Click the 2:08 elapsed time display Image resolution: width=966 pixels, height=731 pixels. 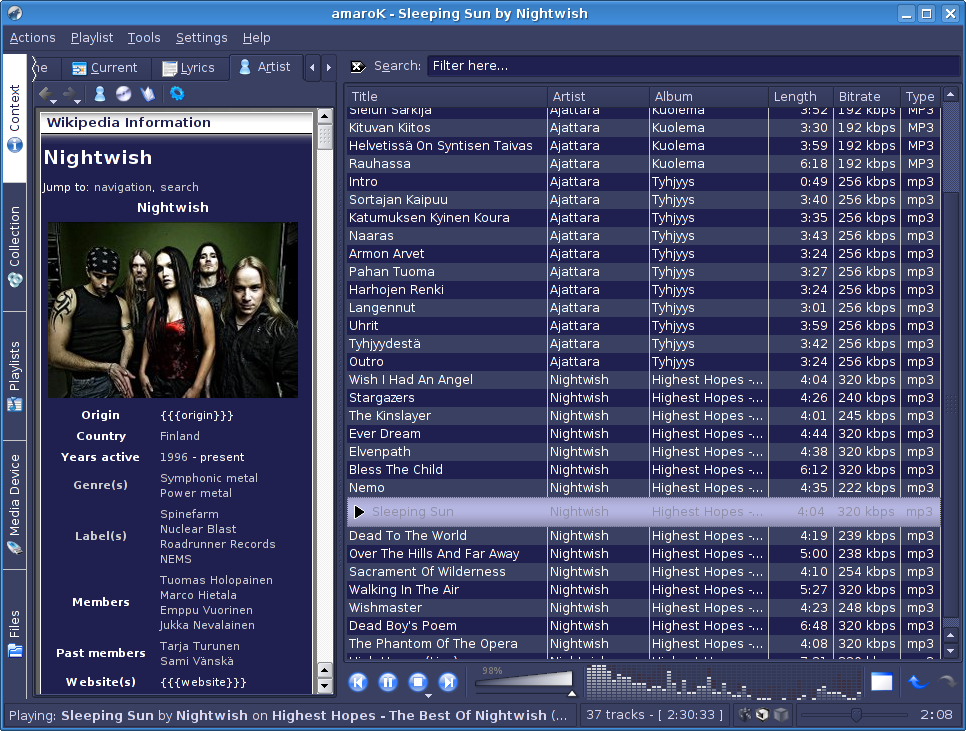click(936, 715)
